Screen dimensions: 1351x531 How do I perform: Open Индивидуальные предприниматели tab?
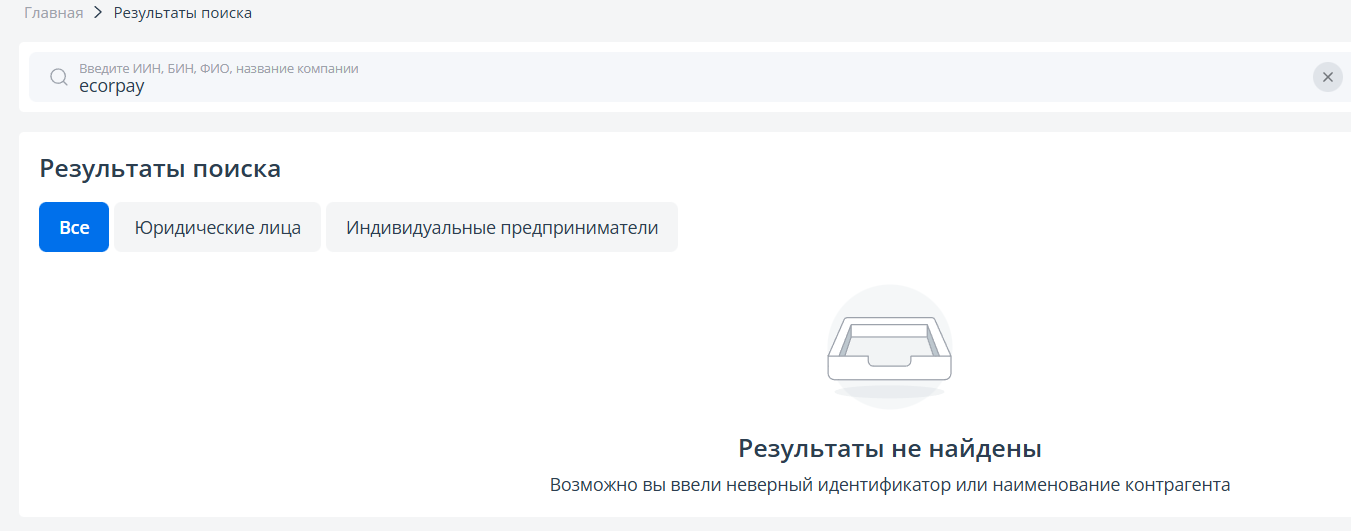[x=502, y=227]
